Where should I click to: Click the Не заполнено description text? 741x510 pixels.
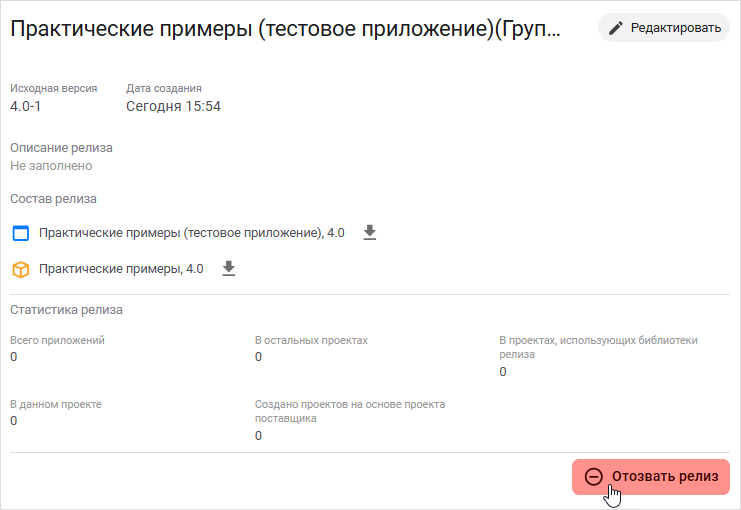point(51,166)
